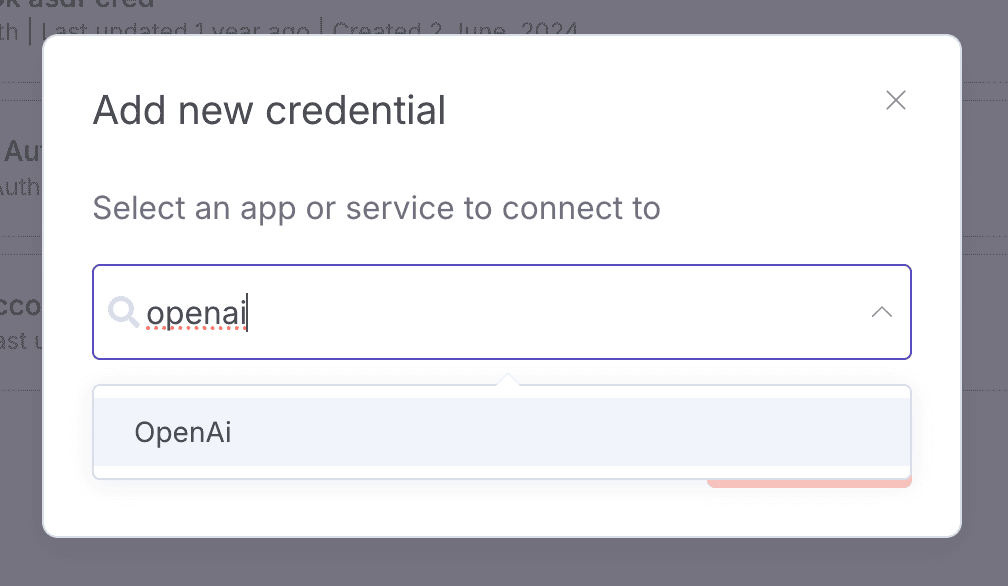The height and width of the screenshot is (586, 1008).
Task: Click the typed text 'openai' in the search box
Action: click(x=196, y=312)
